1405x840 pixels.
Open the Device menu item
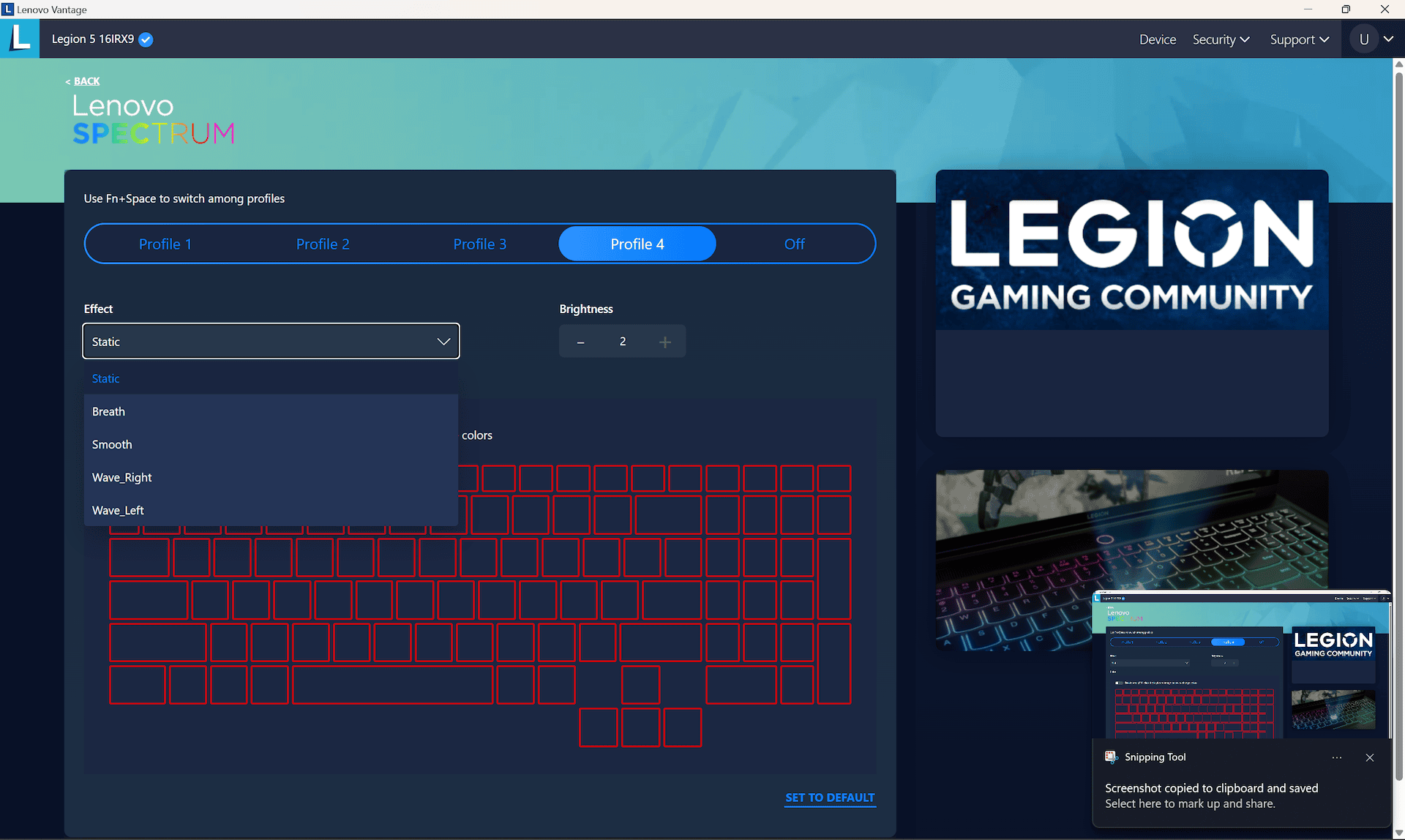[x=1158, y=40]
